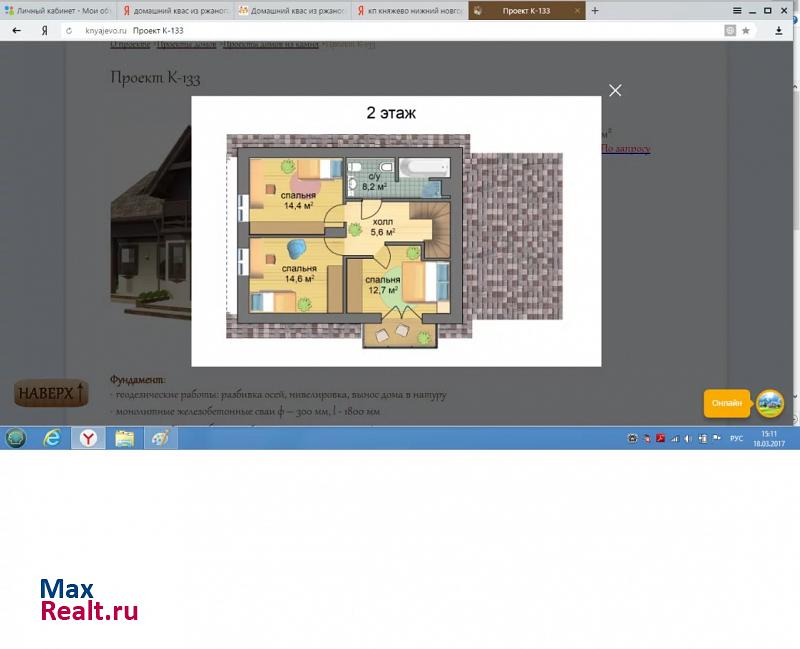
Task: Click the НАВЕРХ scroll-to-top button
Action: click(51, 392)
